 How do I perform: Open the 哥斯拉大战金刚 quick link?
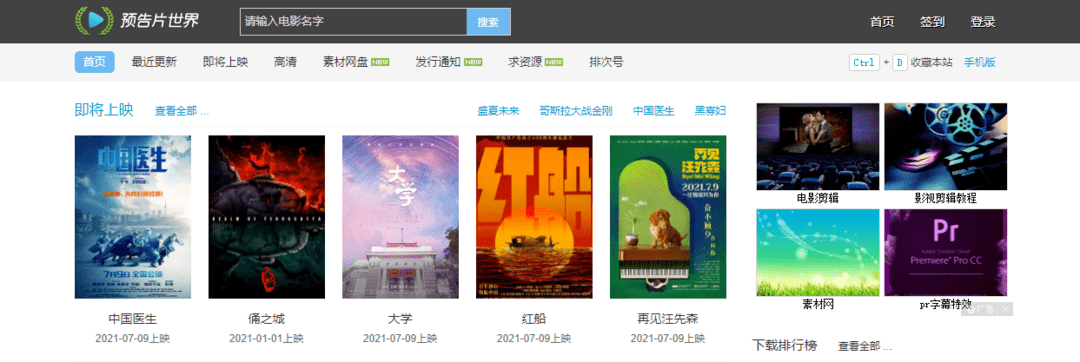(x=576, y=111)
